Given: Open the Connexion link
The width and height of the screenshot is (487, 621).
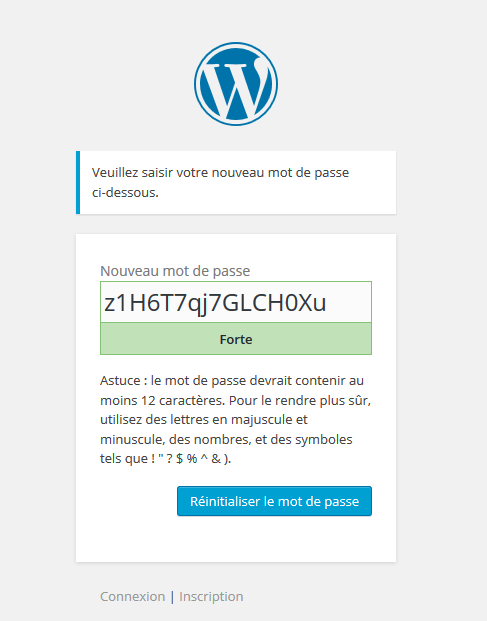Looking at the screenshot, I should [x=132, y=596].
